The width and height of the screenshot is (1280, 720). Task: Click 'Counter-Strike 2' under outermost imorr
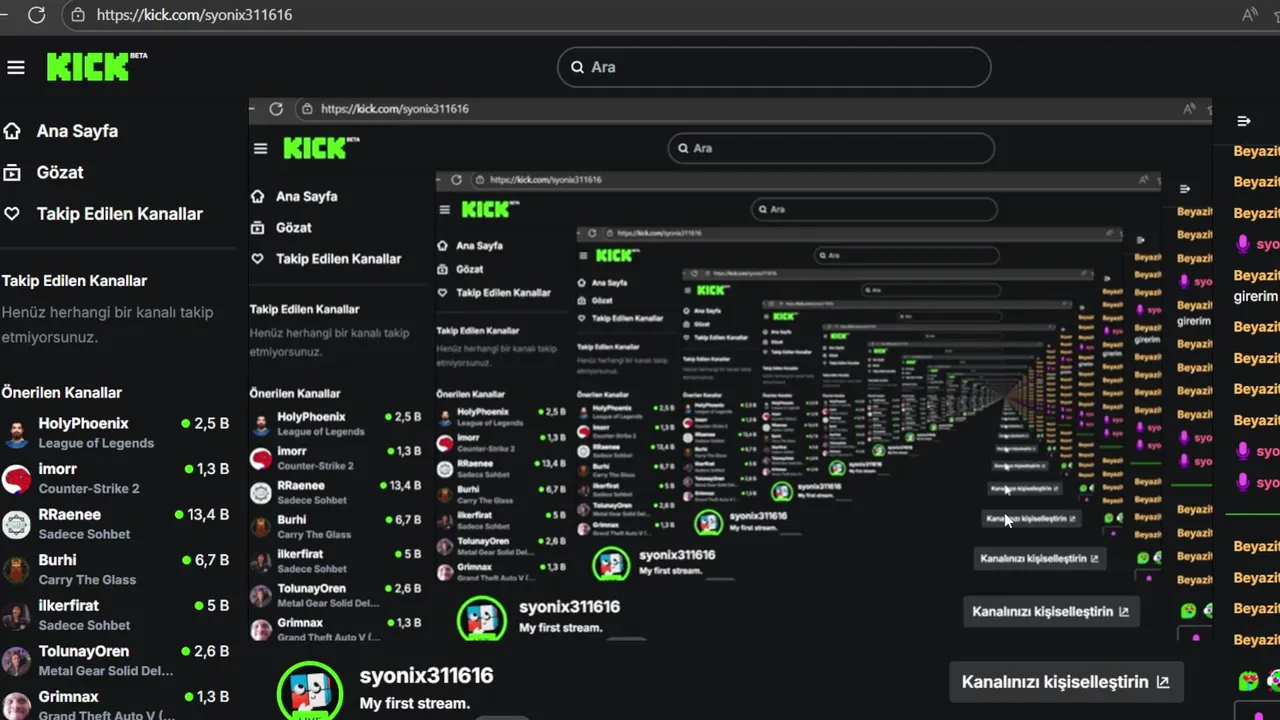tap(89, 489)
